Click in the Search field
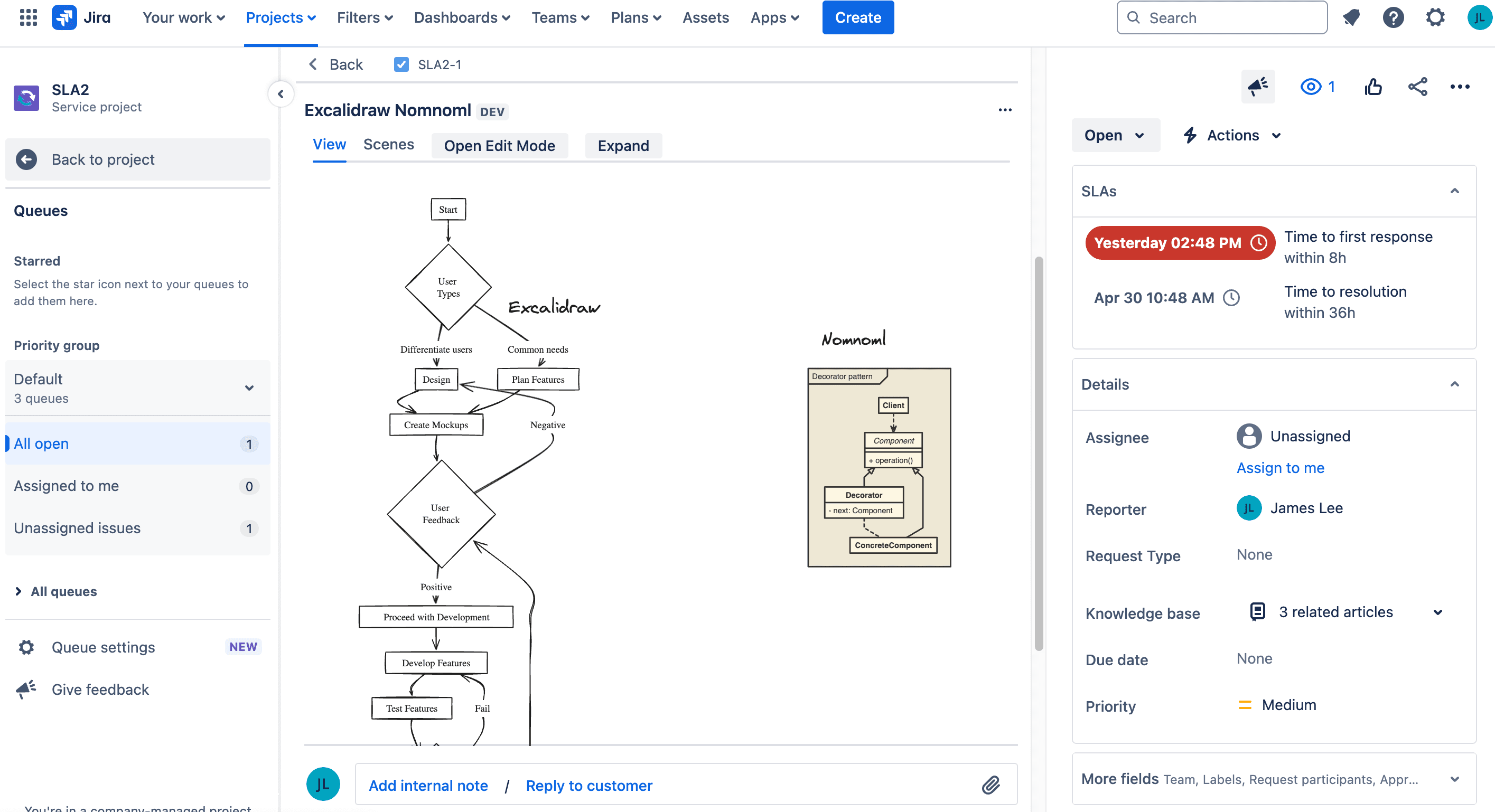 [1222, 17]
